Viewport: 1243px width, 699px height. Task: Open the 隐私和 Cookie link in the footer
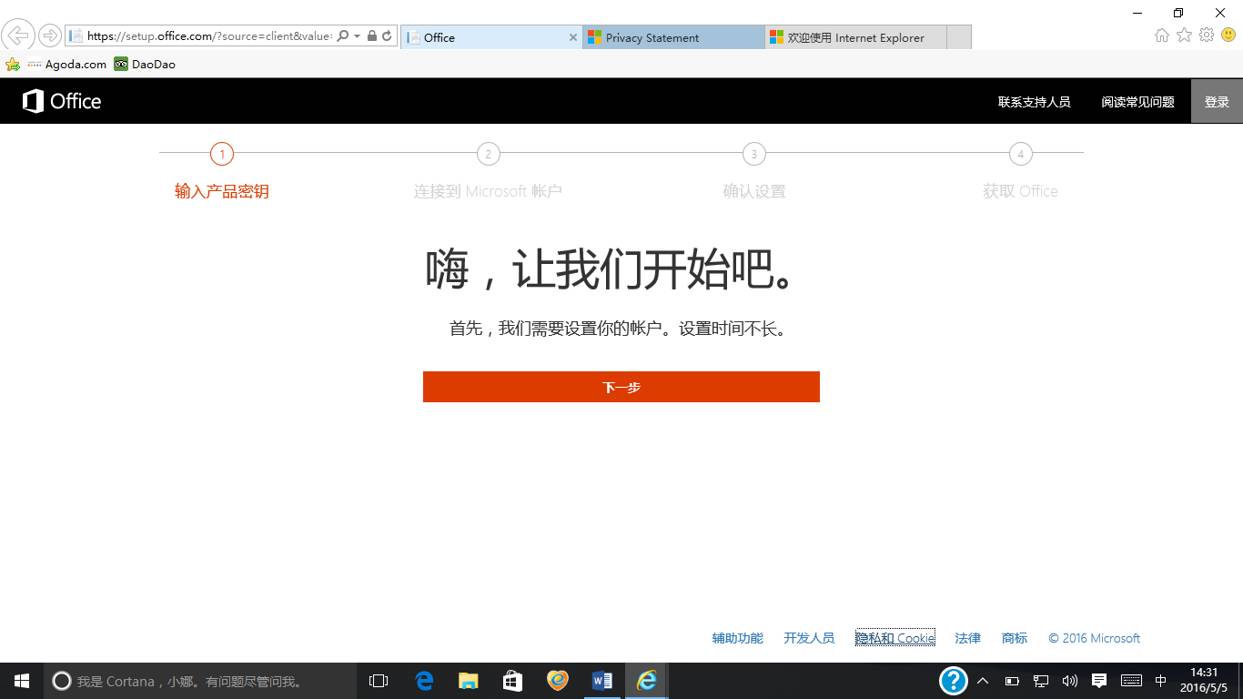[x=894, y=638]
